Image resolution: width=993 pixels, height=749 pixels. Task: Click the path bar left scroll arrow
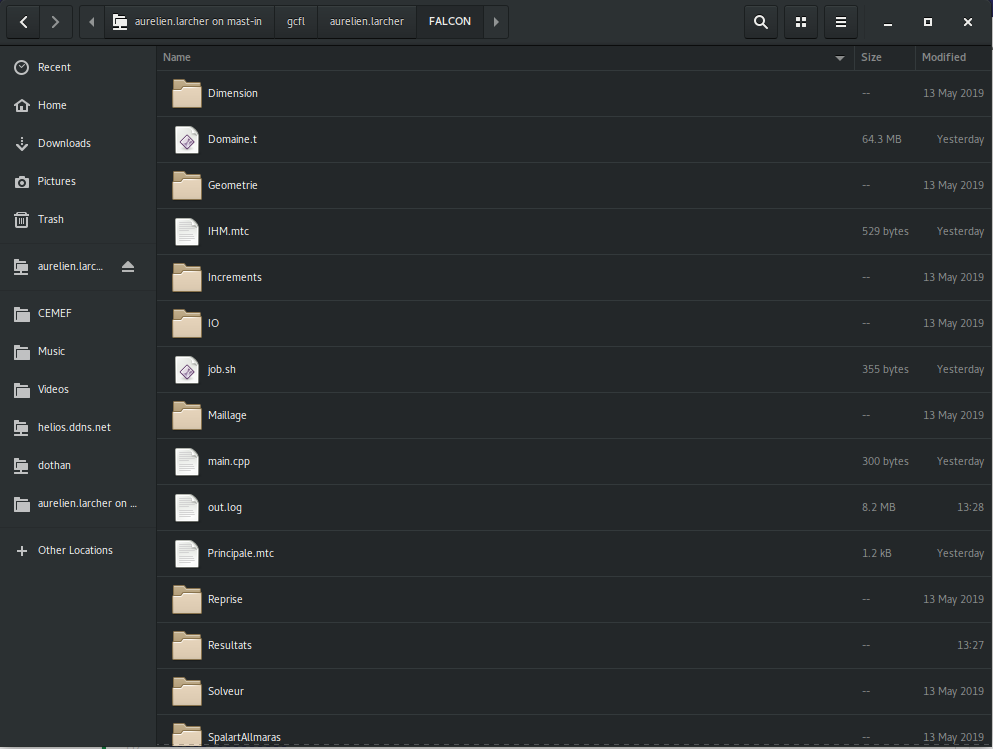point(92,22)
